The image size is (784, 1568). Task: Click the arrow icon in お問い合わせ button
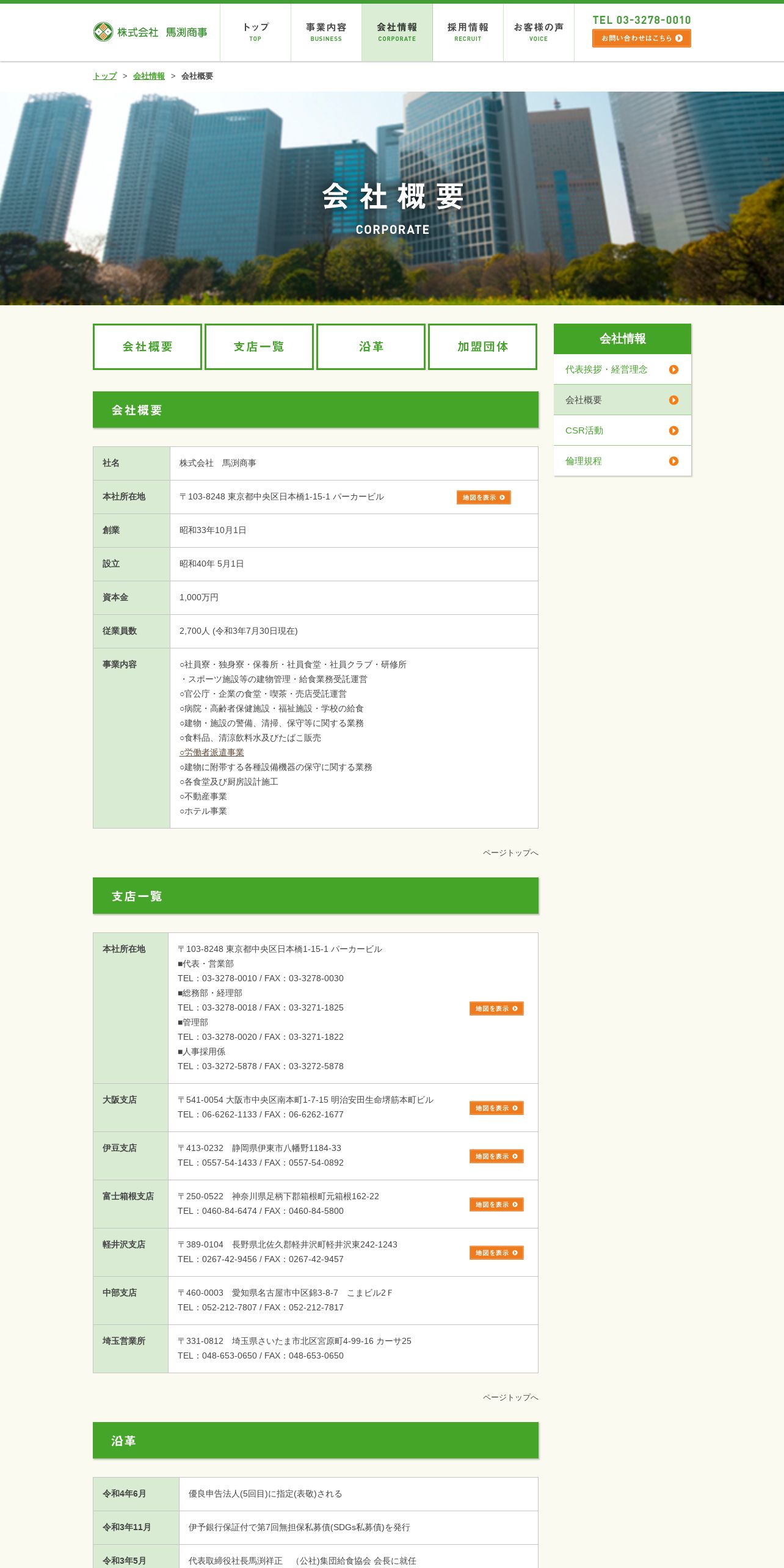pos(679,38)
